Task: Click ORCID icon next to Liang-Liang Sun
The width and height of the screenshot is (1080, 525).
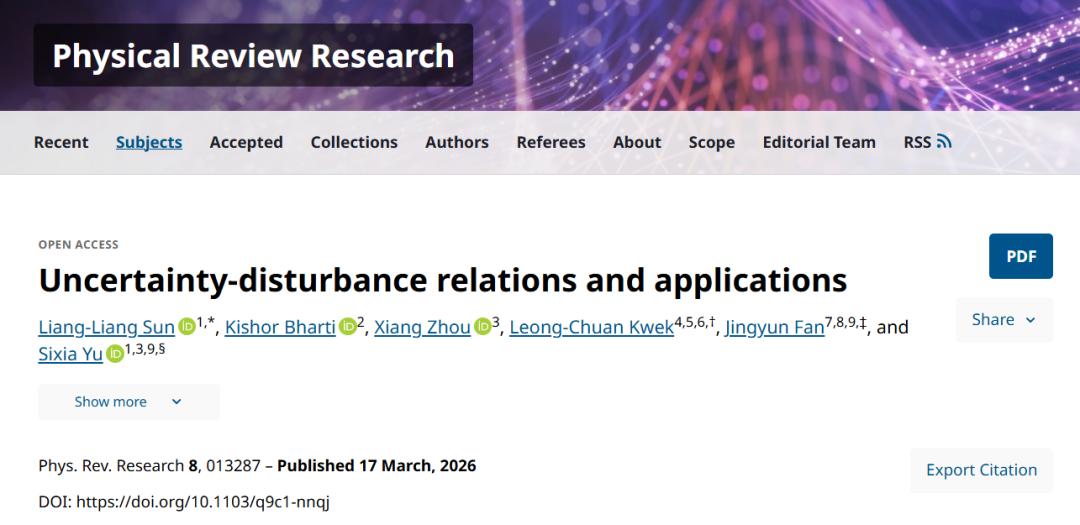Action: pos(187,327)
